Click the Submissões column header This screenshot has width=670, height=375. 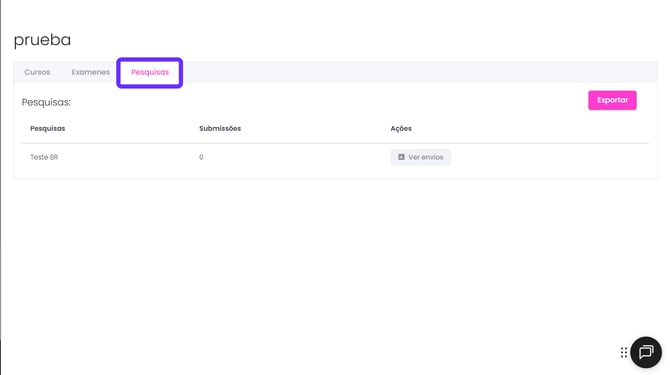click(x=220, y=129)
